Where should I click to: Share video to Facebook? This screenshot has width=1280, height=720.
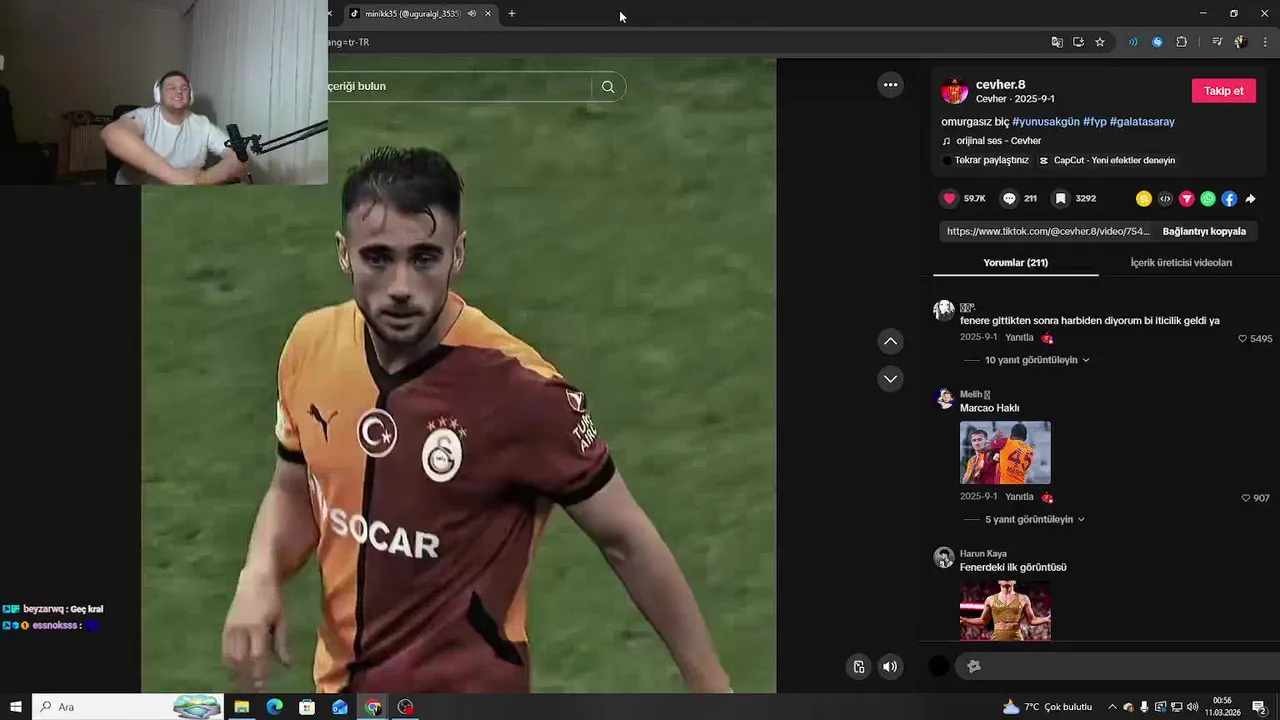tap(1229, 199)
